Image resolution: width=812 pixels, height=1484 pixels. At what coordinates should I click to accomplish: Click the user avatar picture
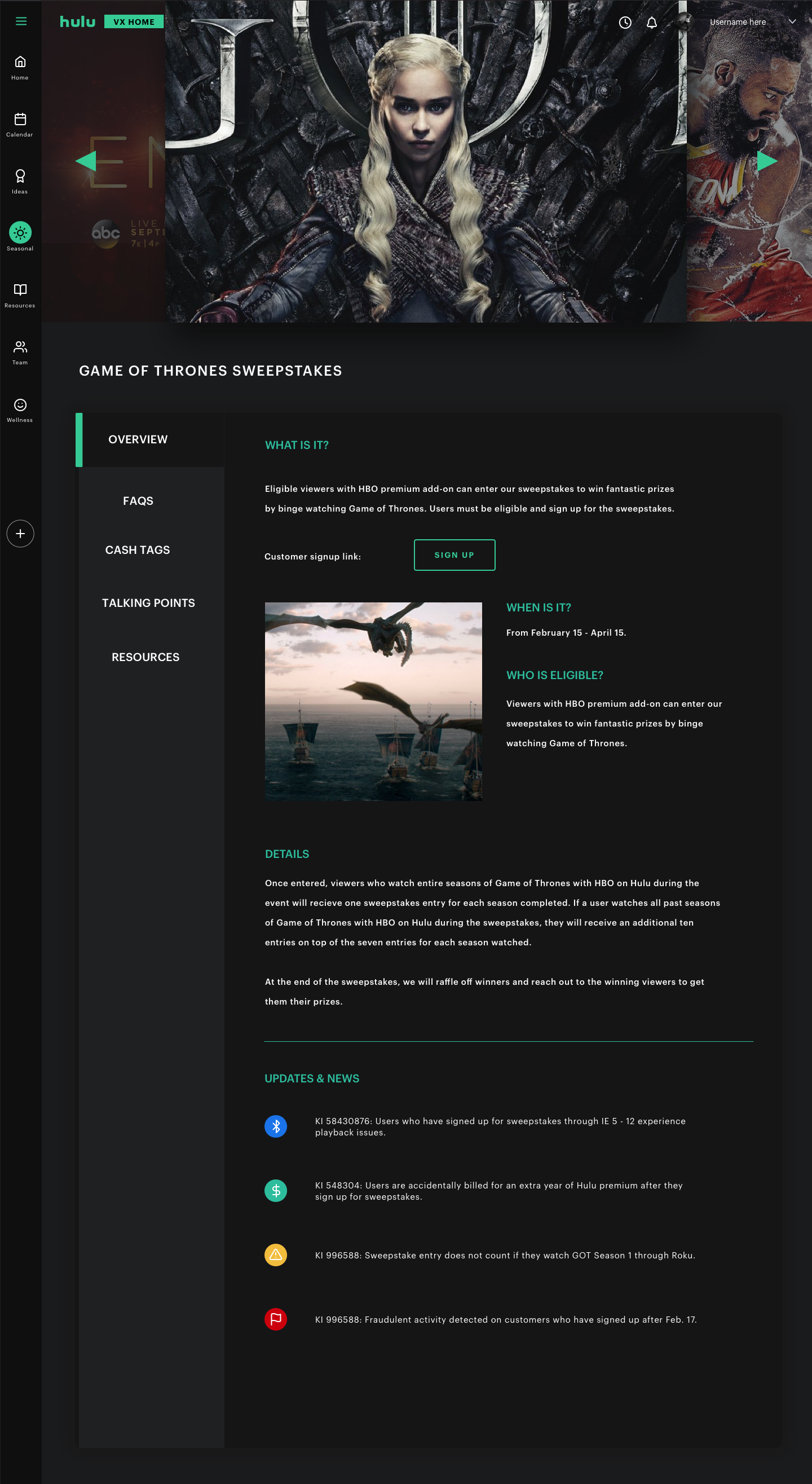pos(684,22)
